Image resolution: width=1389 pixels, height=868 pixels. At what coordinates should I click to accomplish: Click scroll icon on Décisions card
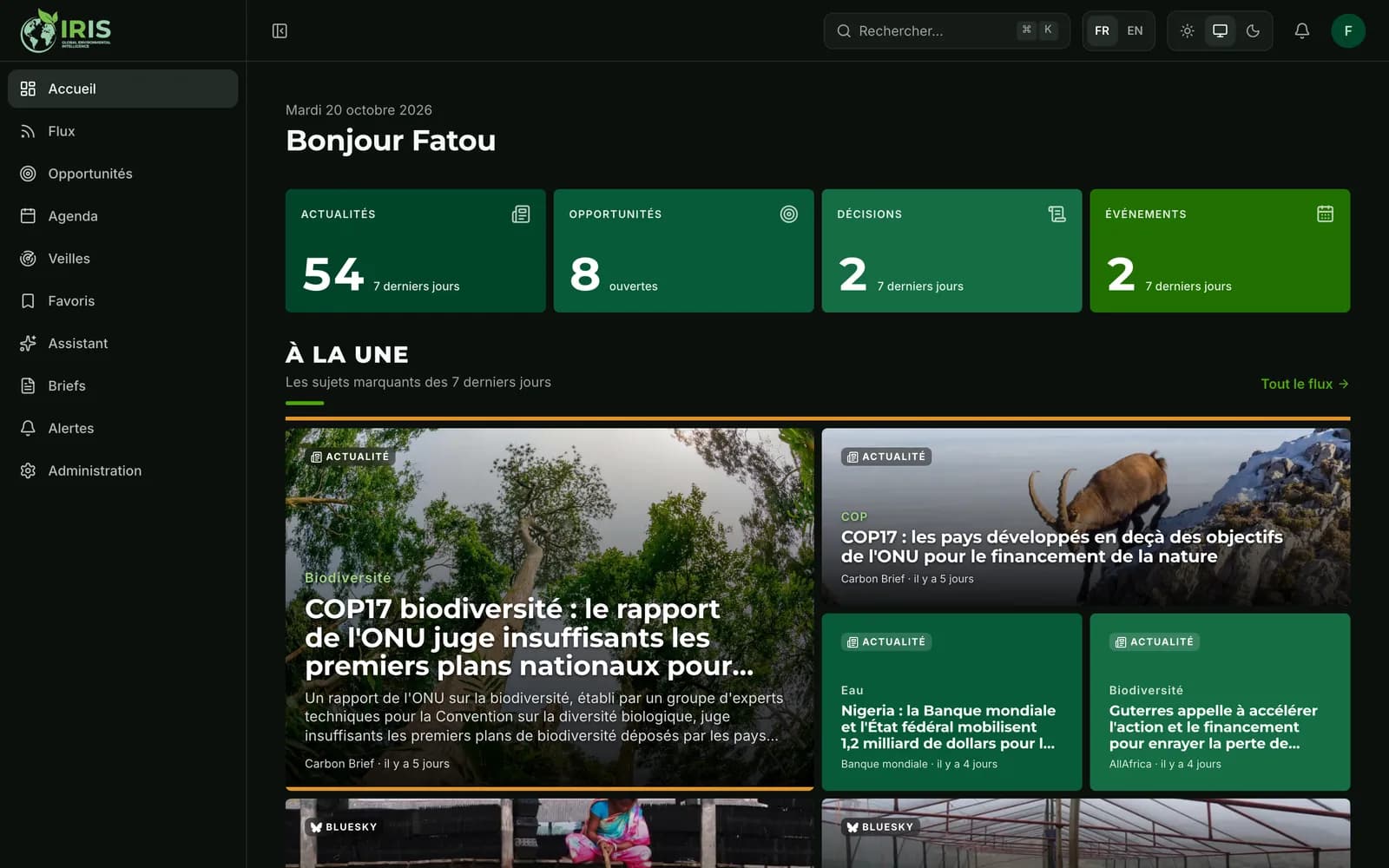pos(1057,214)
